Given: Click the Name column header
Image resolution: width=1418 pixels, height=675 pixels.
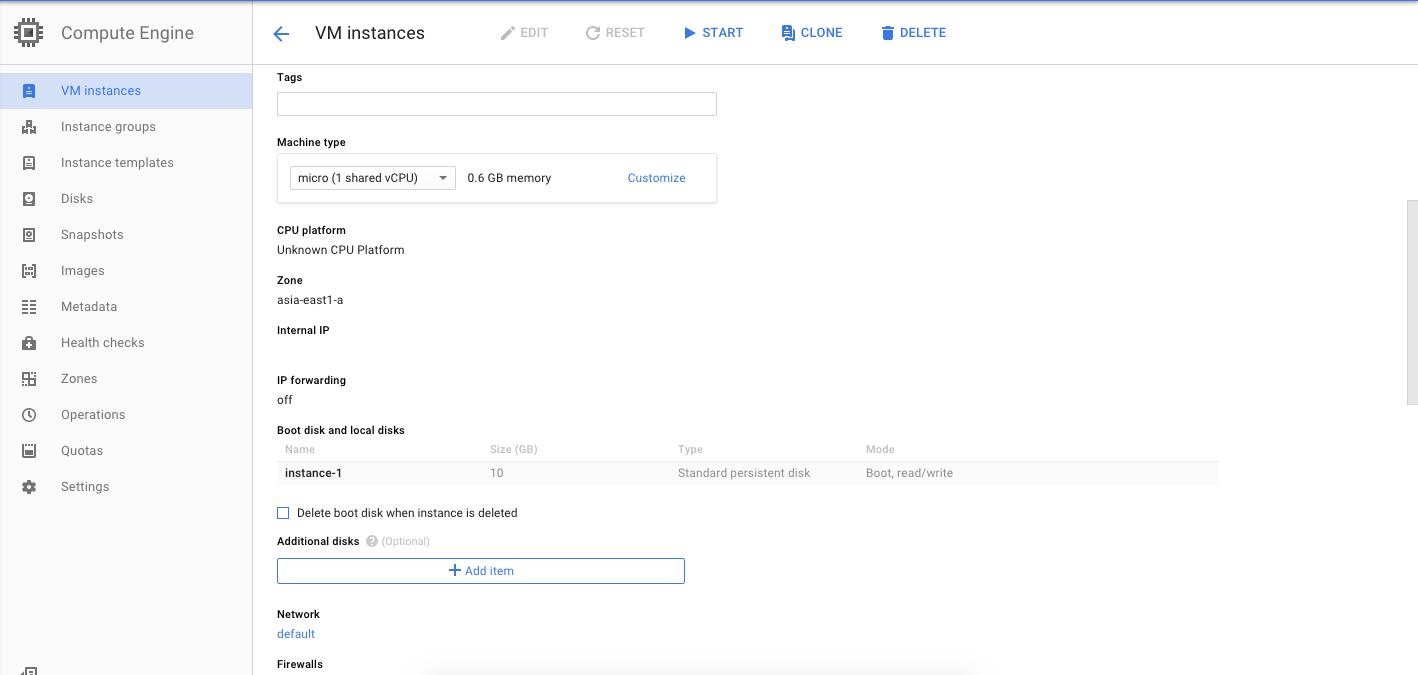Looking at the screenshot, I should [300, 450].
